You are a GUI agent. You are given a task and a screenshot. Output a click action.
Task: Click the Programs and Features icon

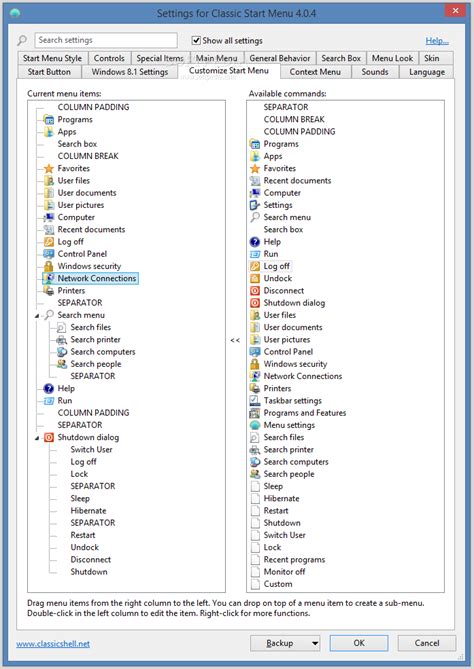click(x=255, y=413)
